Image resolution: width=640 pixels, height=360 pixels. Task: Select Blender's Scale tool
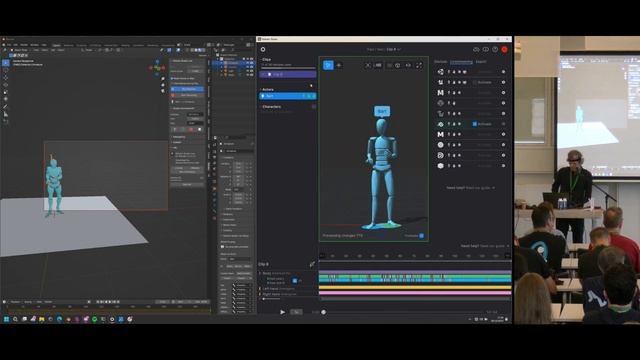click(6, 92)
